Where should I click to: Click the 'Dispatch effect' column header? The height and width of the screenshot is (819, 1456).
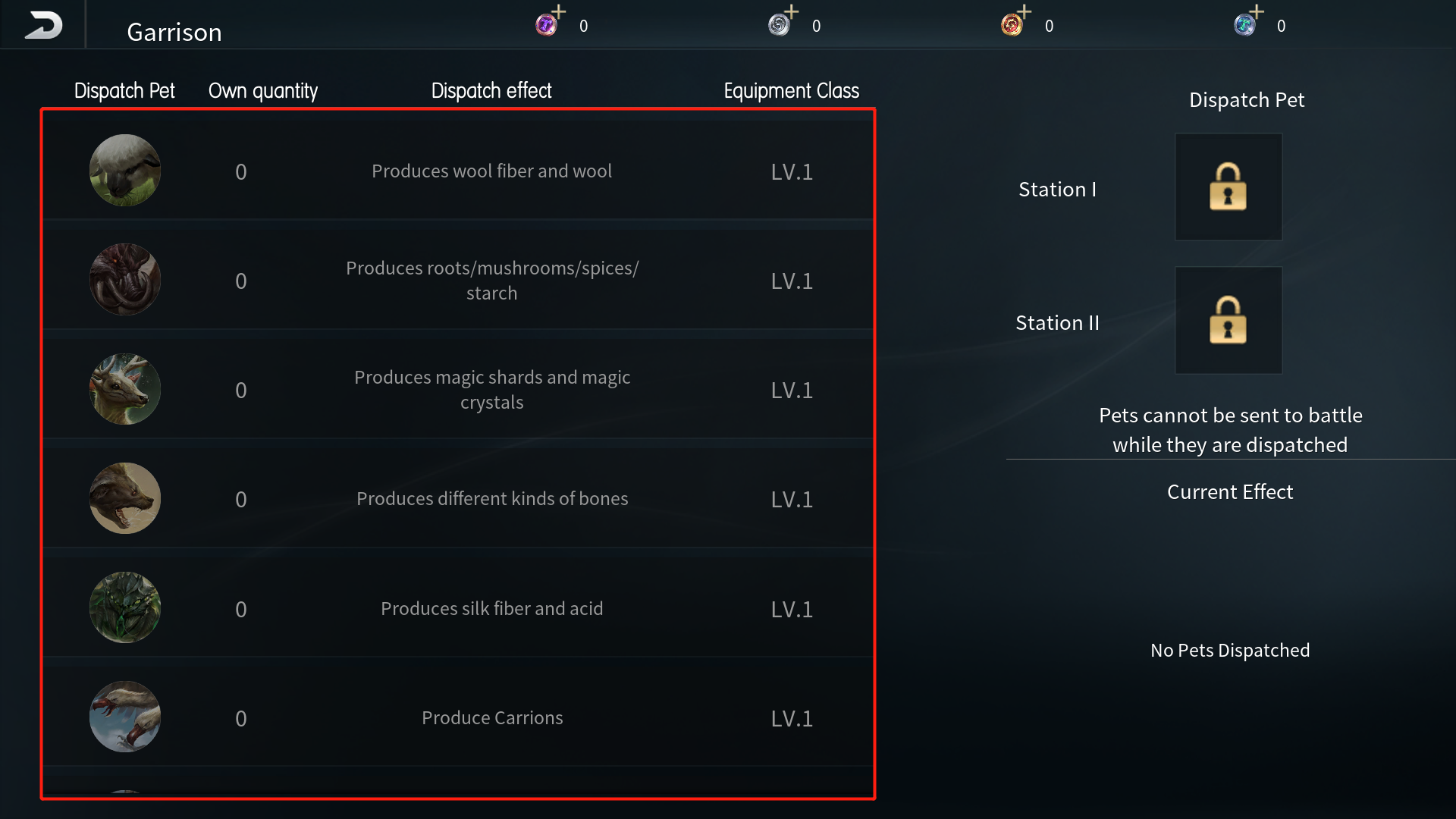coord(491,91)
